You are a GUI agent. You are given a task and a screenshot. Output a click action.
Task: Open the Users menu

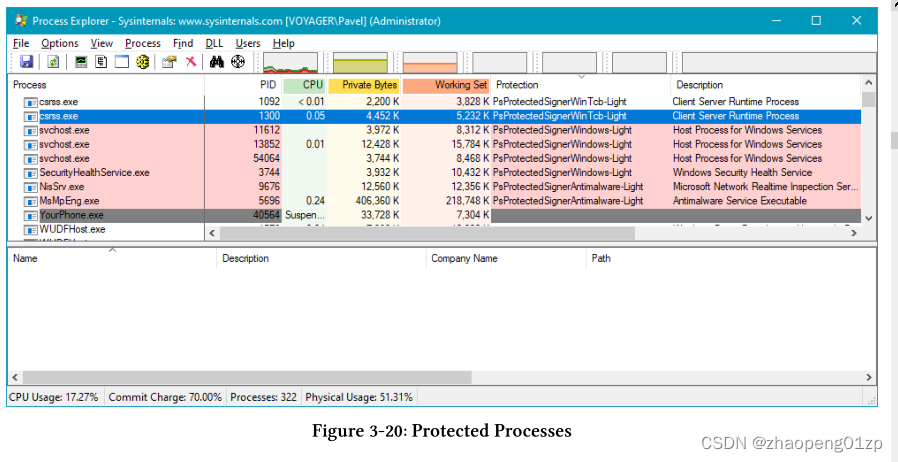[x=248, y=44]
